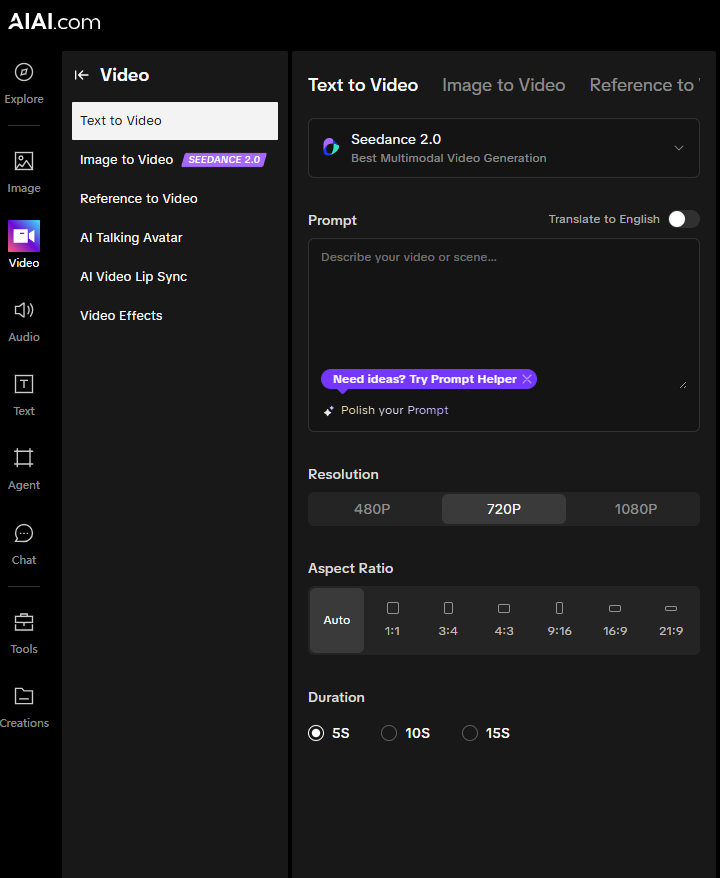The height and width of the screenshot is (878, 720).
Task: Open the Creations folder icon
Action: [x=24, y=696]
